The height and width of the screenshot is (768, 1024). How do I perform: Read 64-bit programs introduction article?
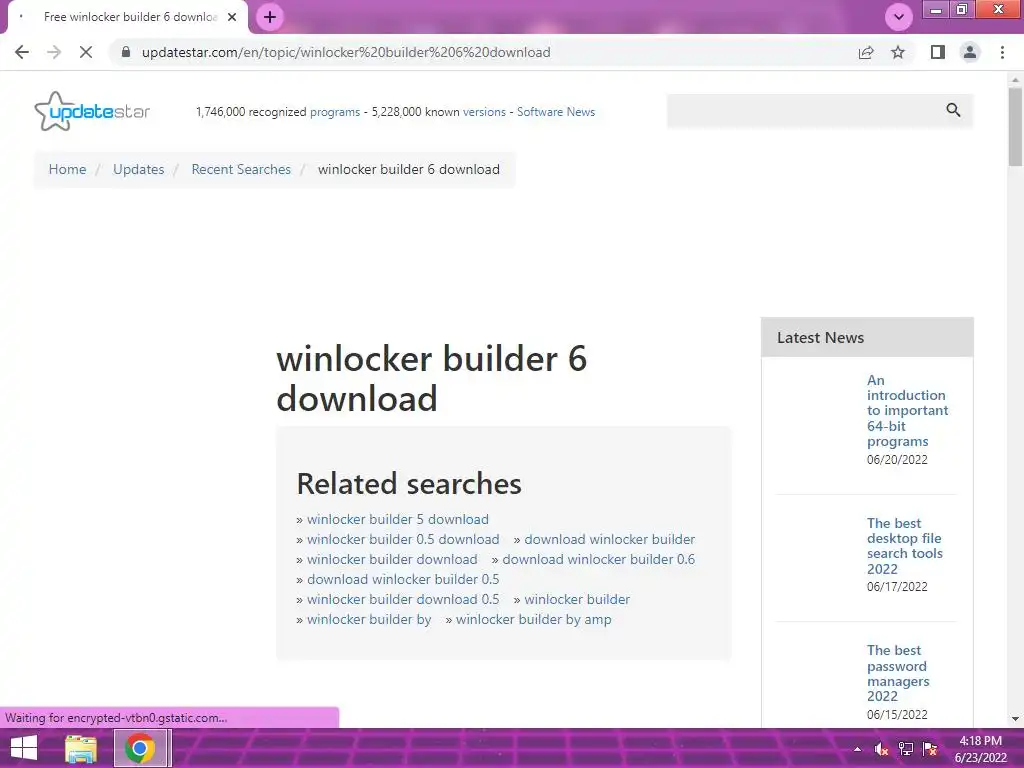pos(907,411)
